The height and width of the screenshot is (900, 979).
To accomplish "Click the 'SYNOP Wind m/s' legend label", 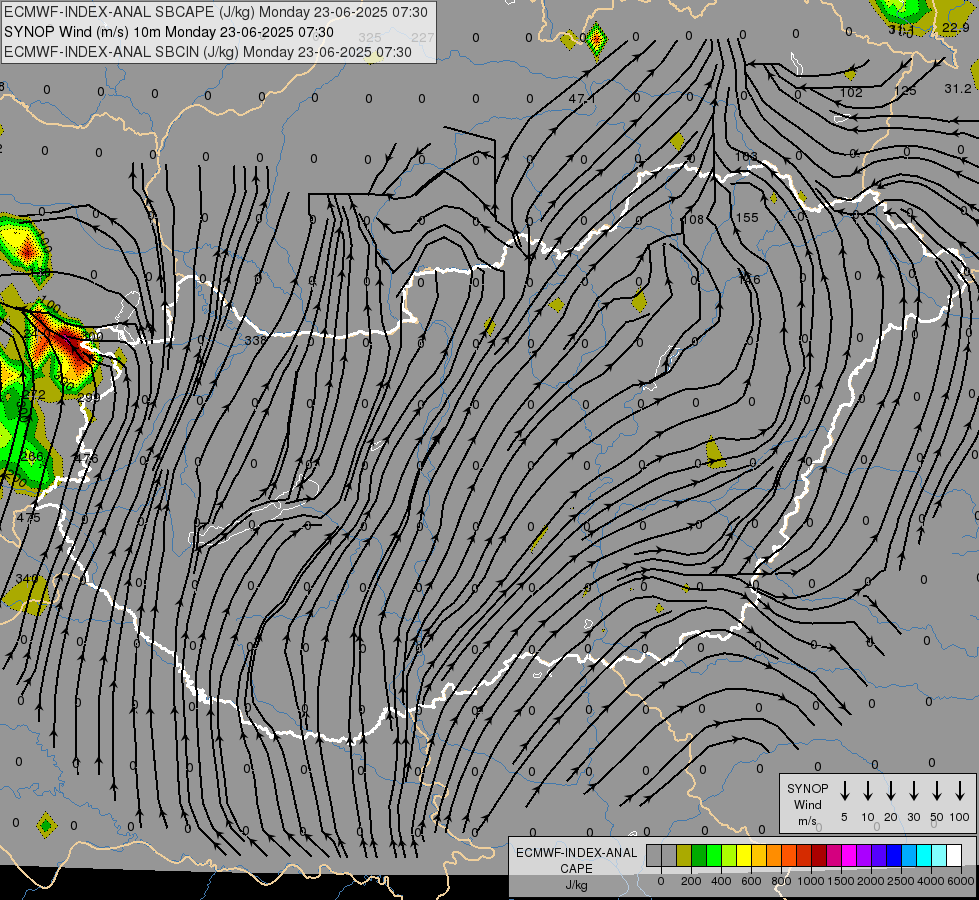I will [807, 804].
